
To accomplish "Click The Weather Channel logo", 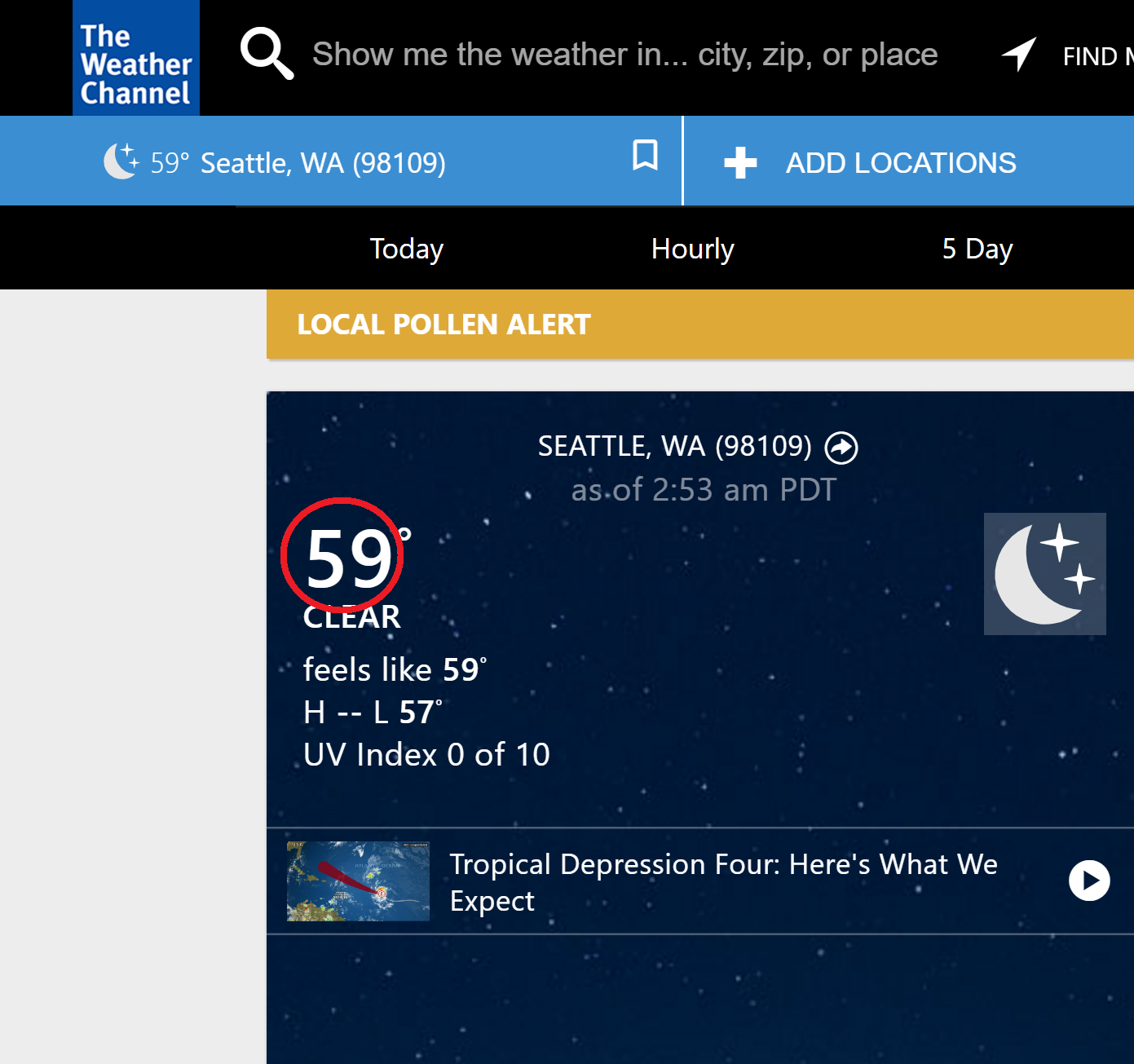I will [x=136, y=59].
